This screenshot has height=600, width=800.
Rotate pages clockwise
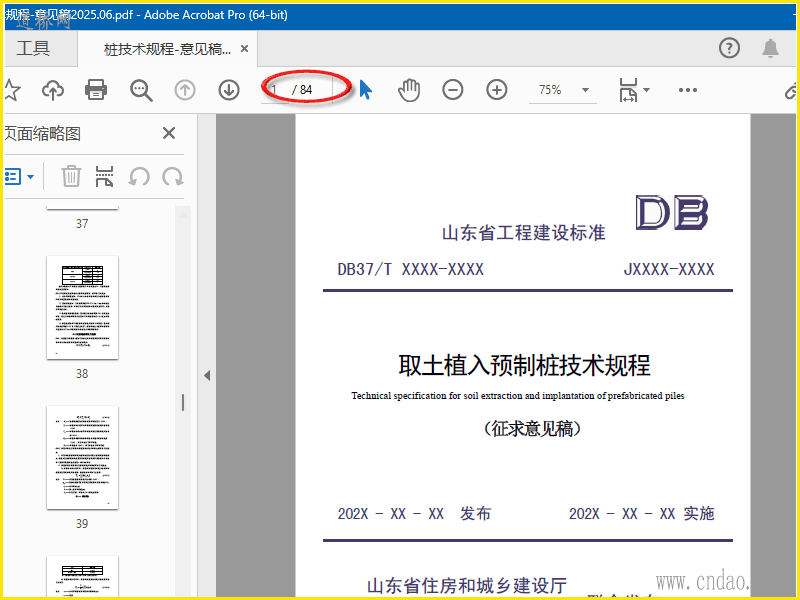[173, 177]
